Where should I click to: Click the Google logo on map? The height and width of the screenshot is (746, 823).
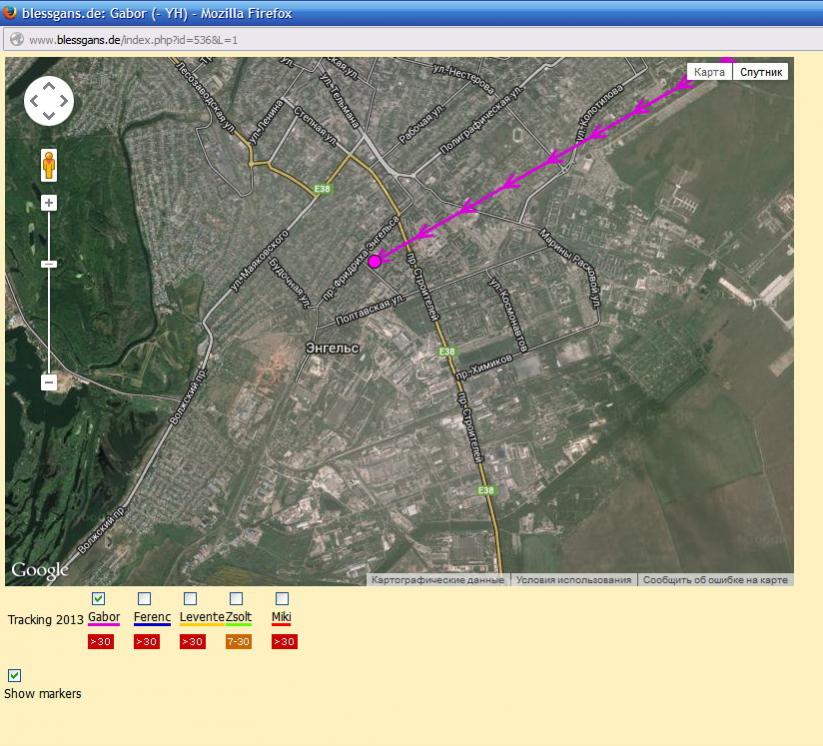[40, 570]
